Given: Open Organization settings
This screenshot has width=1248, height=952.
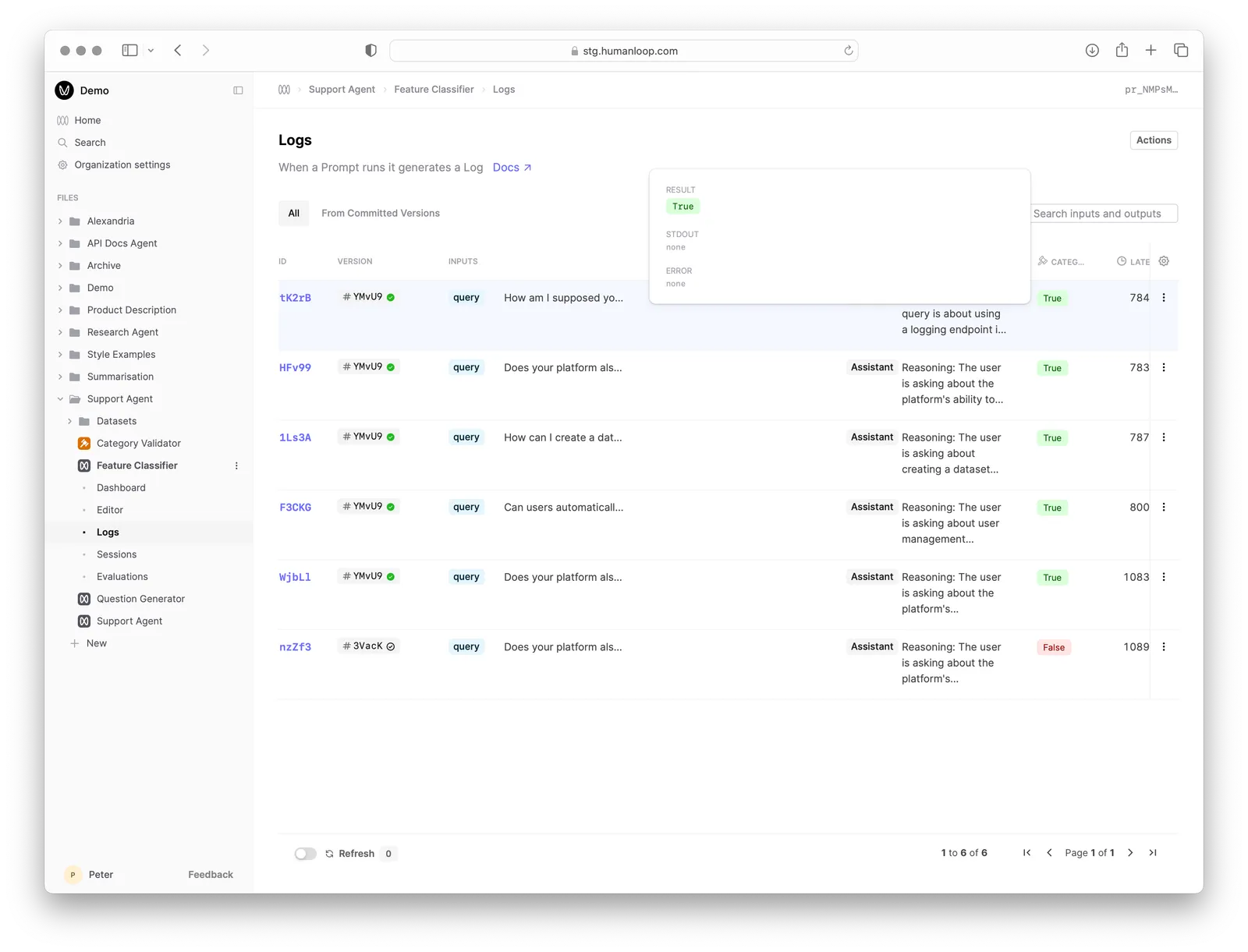Looking at the screenshot, I should pos(122,165).
